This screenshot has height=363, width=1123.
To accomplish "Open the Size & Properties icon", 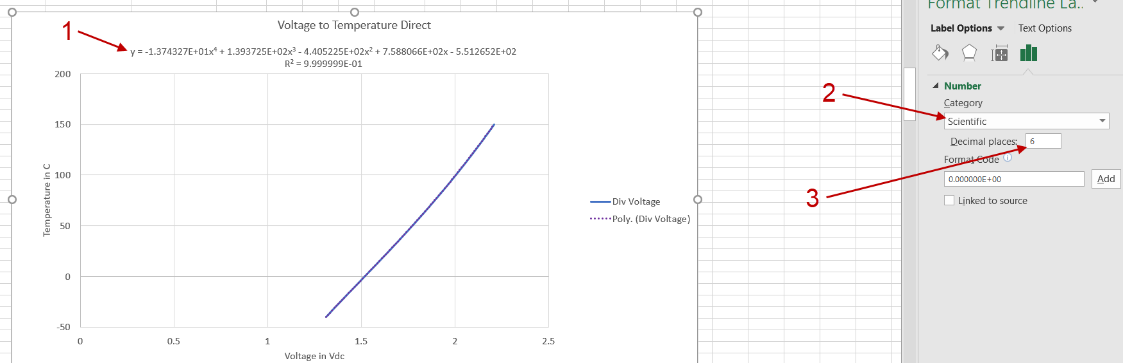I will tap(1000, 54).
